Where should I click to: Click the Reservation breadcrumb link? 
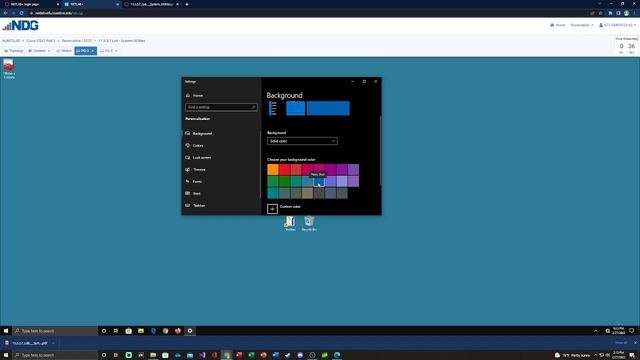pyautogui.click(x=77, y=41)
